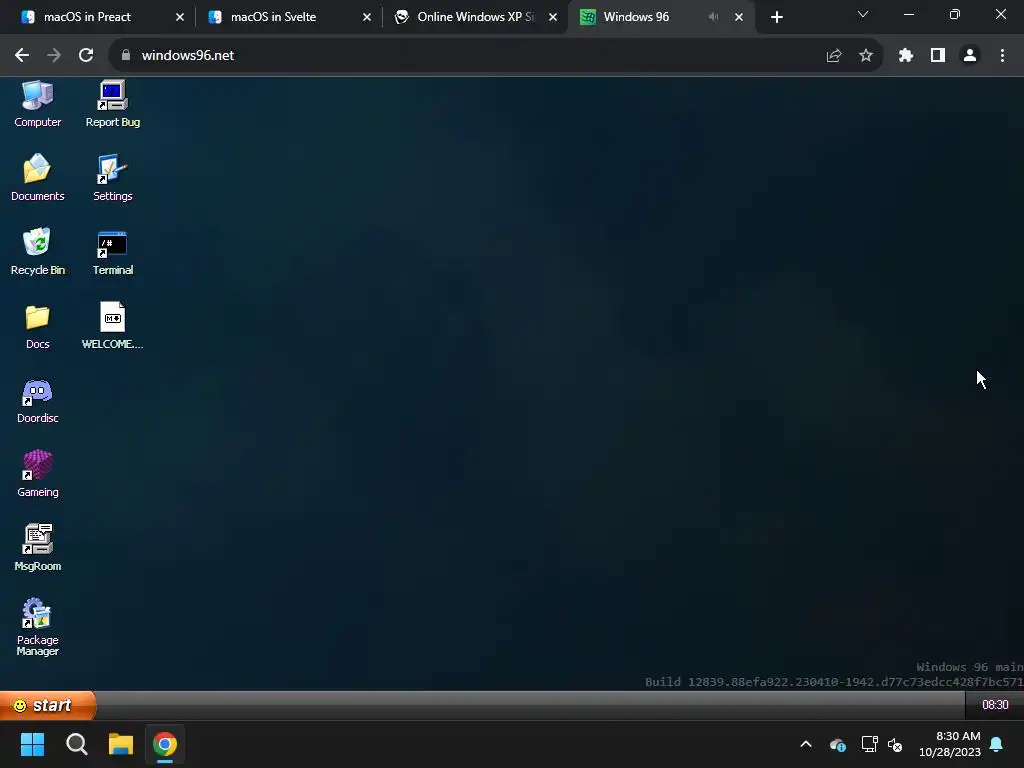Open the Windows 11 Start menu
This screenshot has width=1024, height=768.
coord(32,744)
